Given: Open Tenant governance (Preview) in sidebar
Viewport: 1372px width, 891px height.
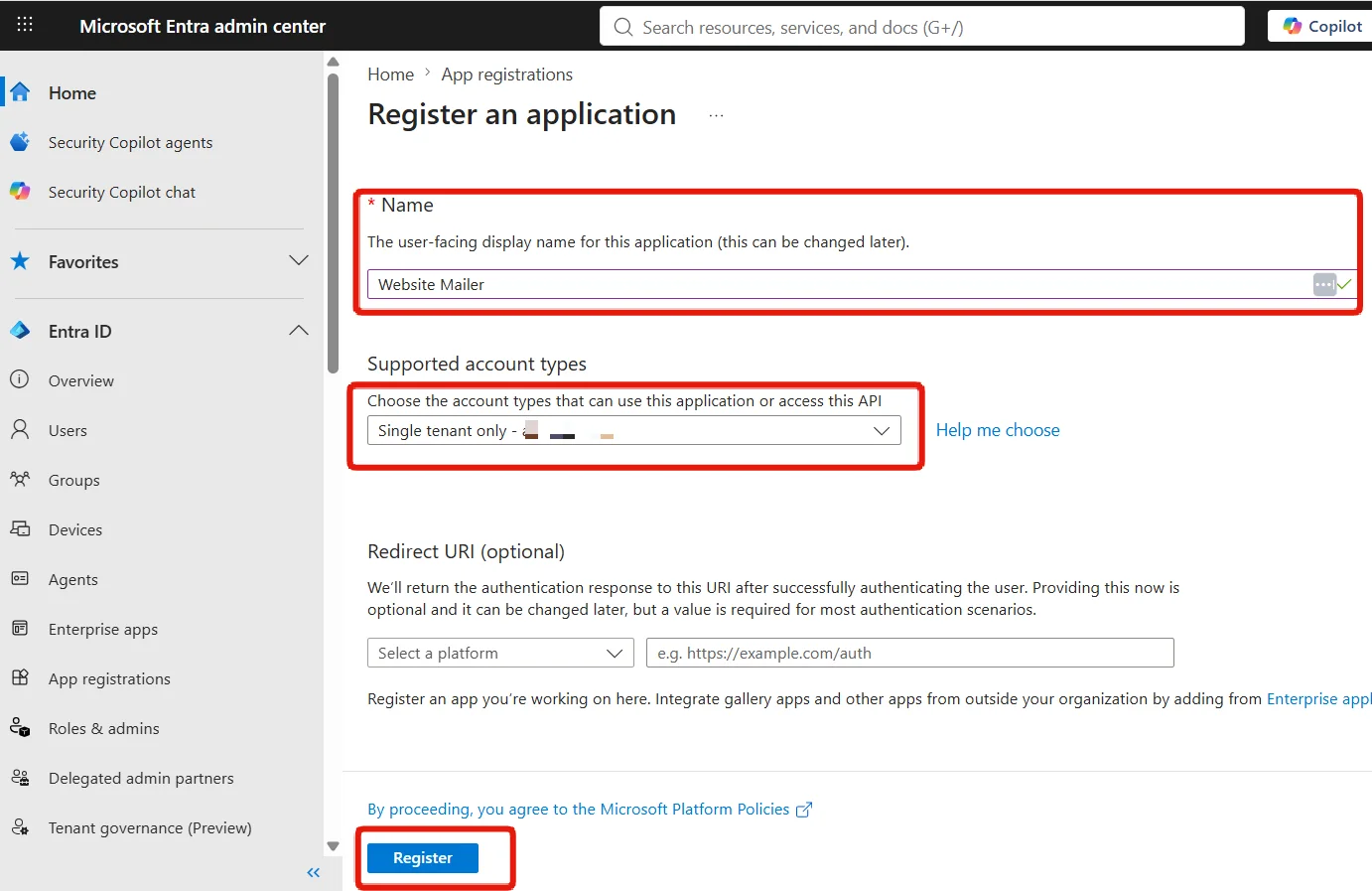Looking at the screenshot, I should point(150,827).
